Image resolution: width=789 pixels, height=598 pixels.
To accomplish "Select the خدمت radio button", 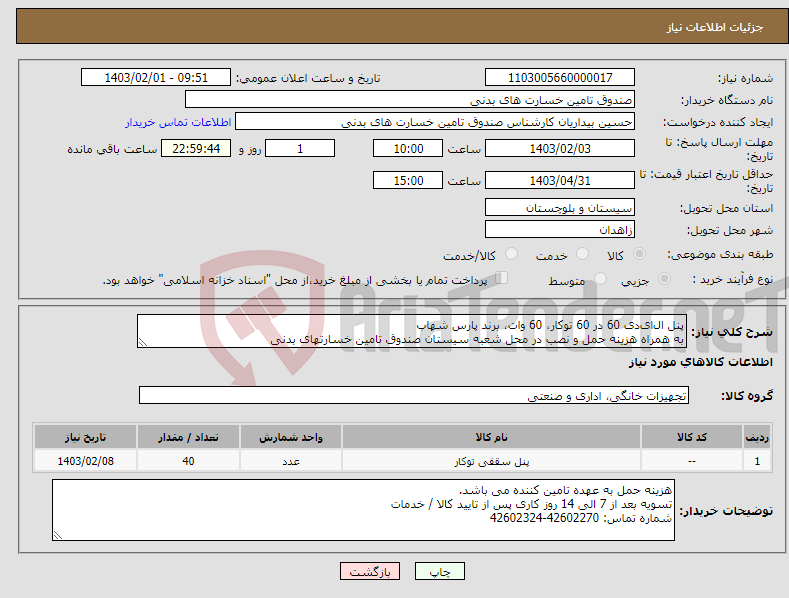I will pyautogui.click(x=582, y=254).
